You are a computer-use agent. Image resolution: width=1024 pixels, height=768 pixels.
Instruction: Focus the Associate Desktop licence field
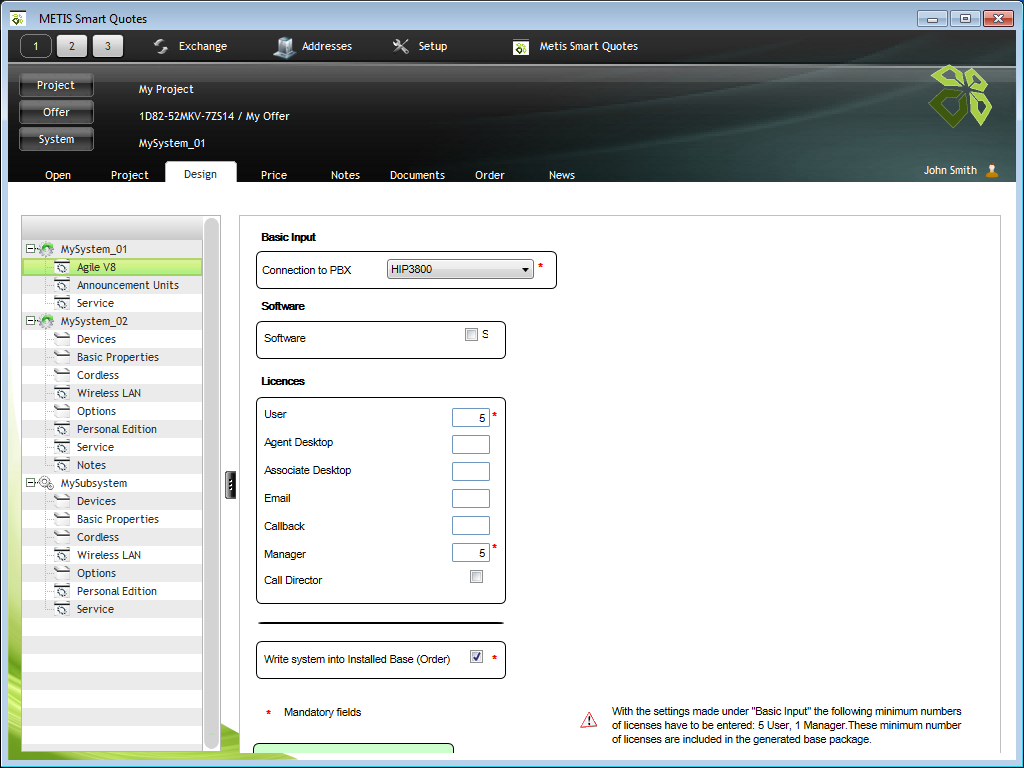(471, 472)
